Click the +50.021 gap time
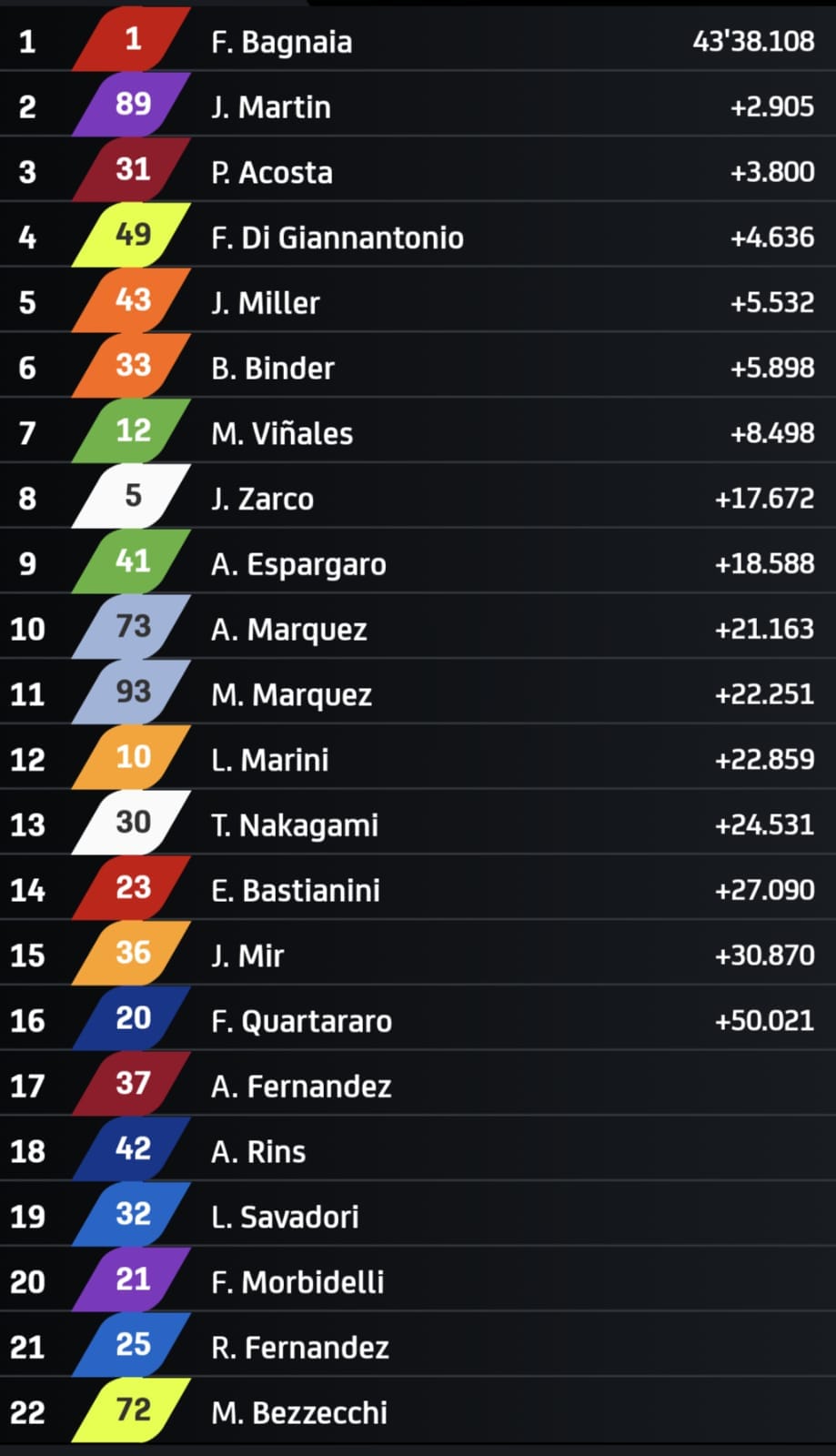 pos(764,1021)
